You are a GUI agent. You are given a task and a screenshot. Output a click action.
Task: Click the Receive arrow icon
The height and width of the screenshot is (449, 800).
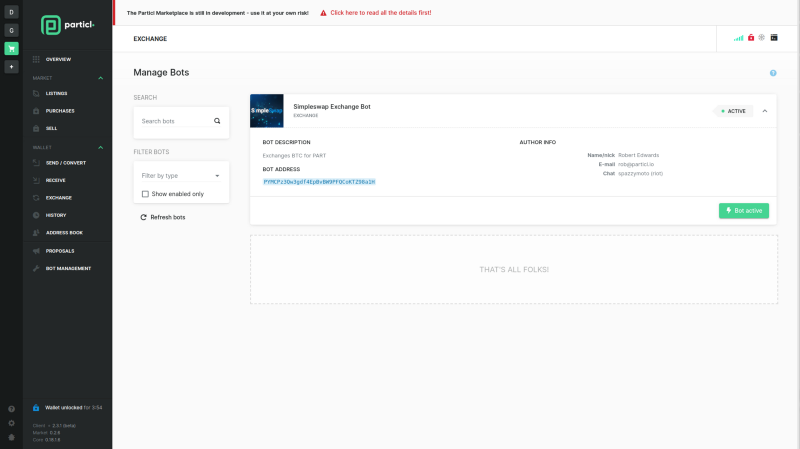(x=36, y=180)
